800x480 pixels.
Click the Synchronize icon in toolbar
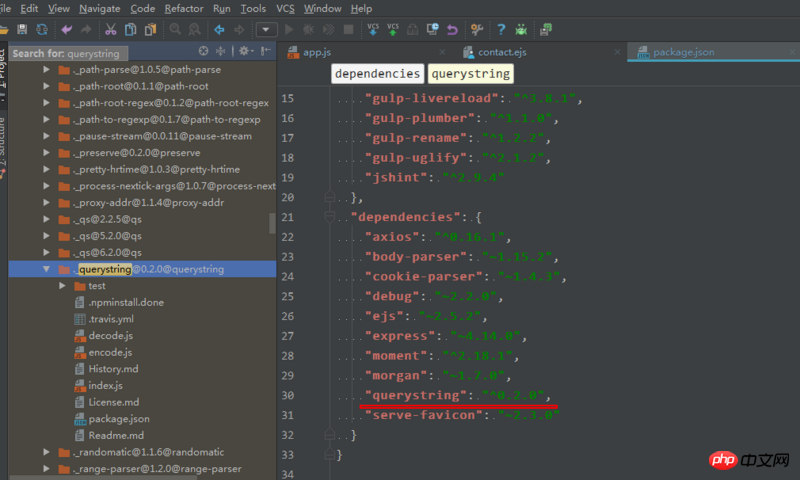click(x=42, y=30)
